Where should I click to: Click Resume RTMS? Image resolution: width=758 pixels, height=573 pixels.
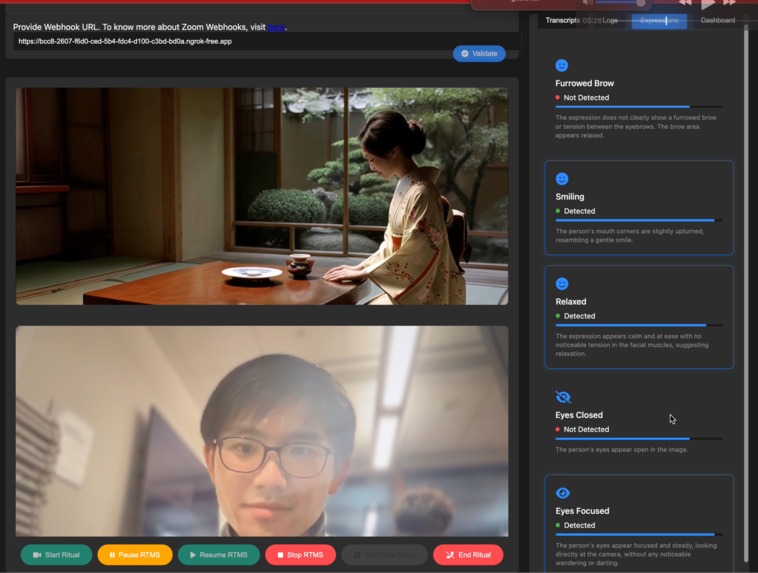click(219, 555)
